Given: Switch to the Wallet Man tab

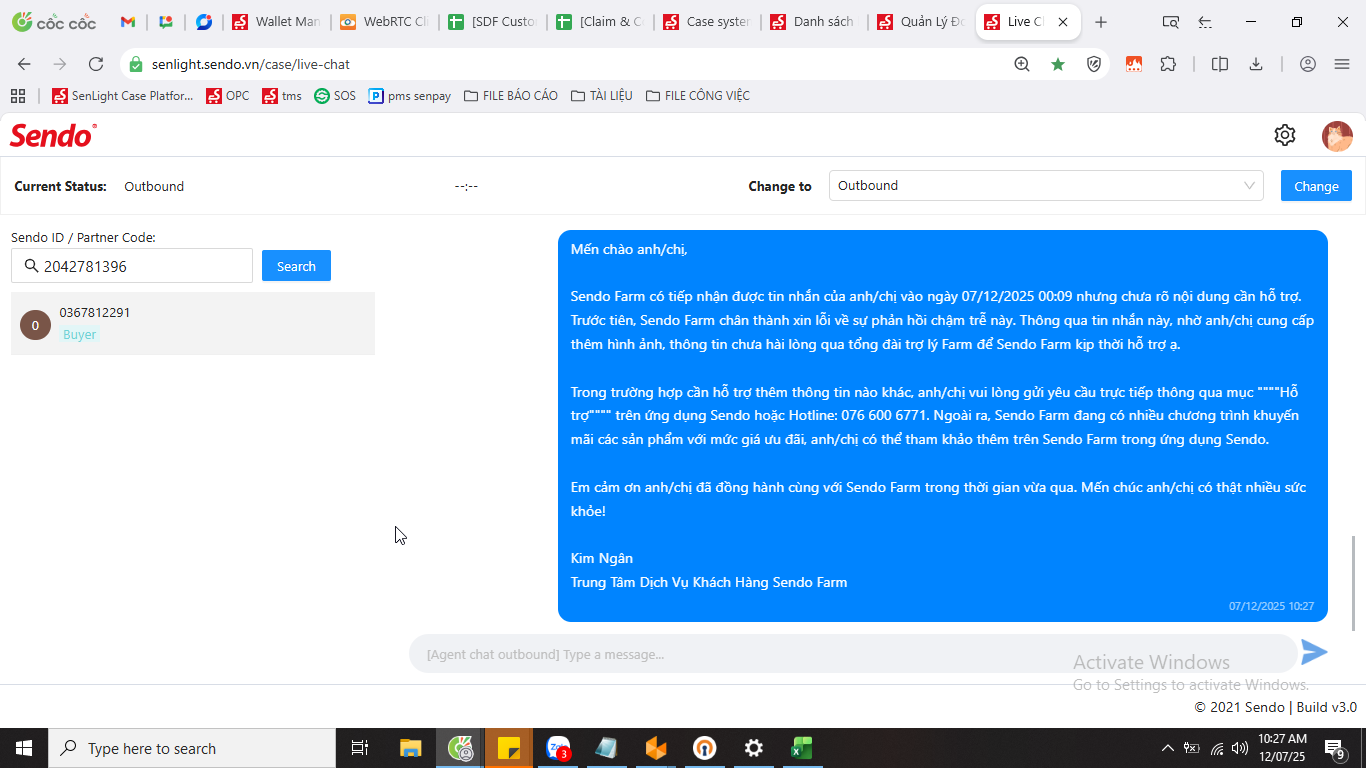Looking at the screenshot, I should click(x=277, y=22).
